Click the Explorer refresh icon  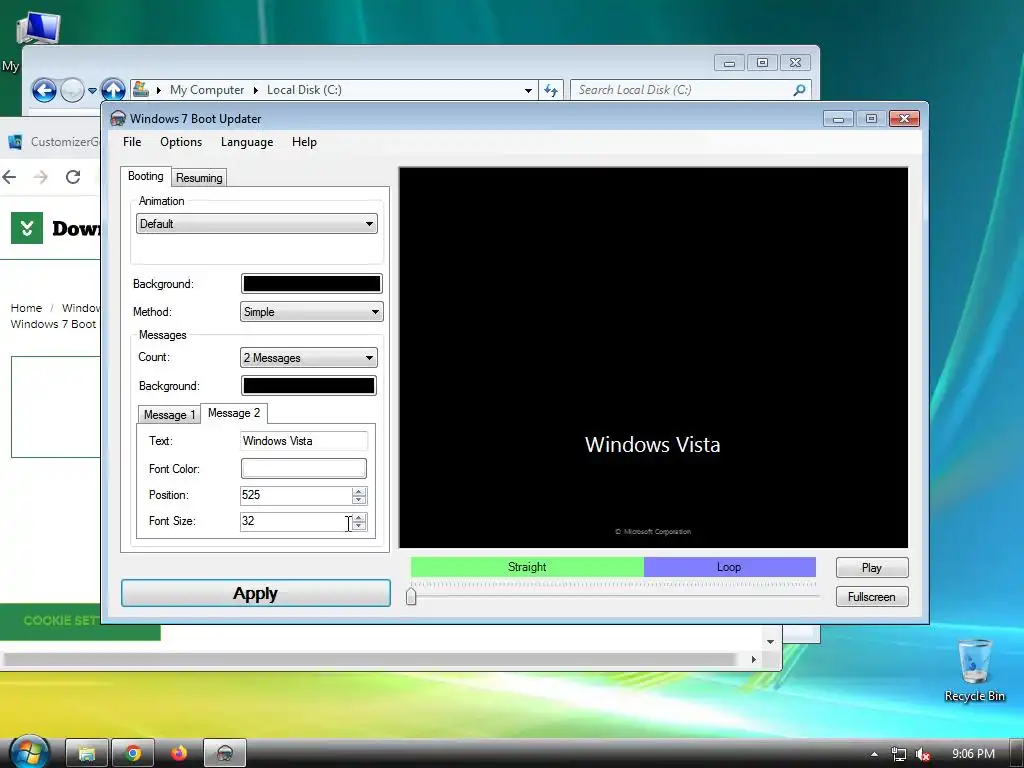coord(551,90)
